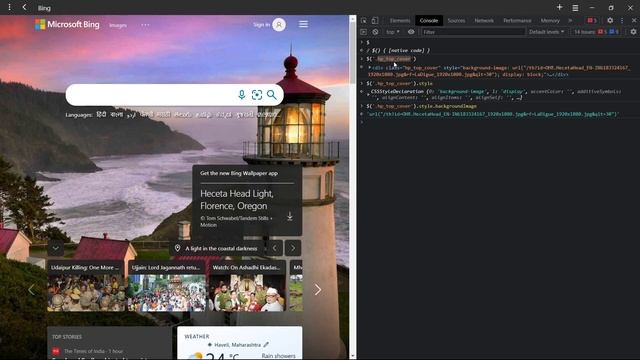Open the DevTools settings gear

pos(610,20)
